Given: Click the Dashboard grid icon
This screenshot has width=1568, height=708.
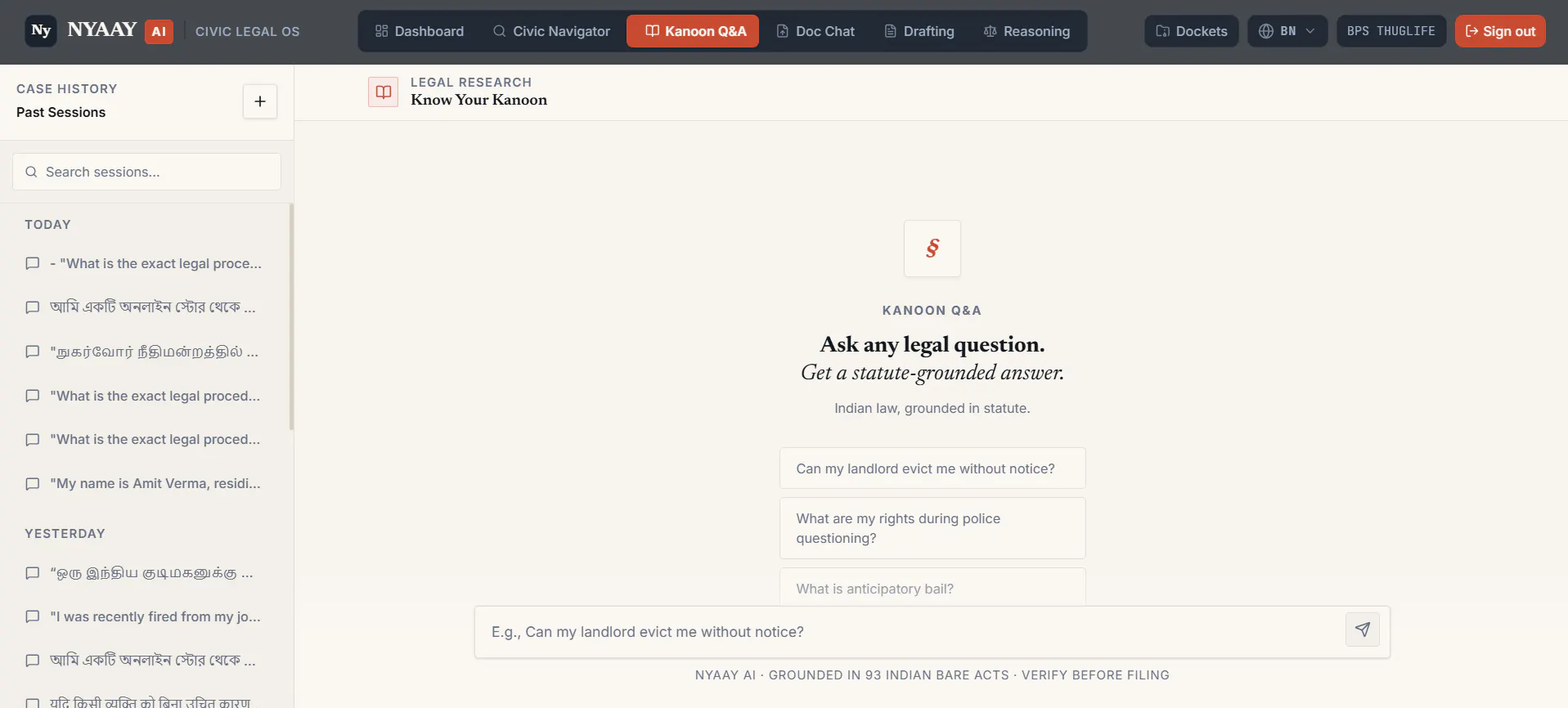Looking at the screenshot, I should [x=381, y=31].
